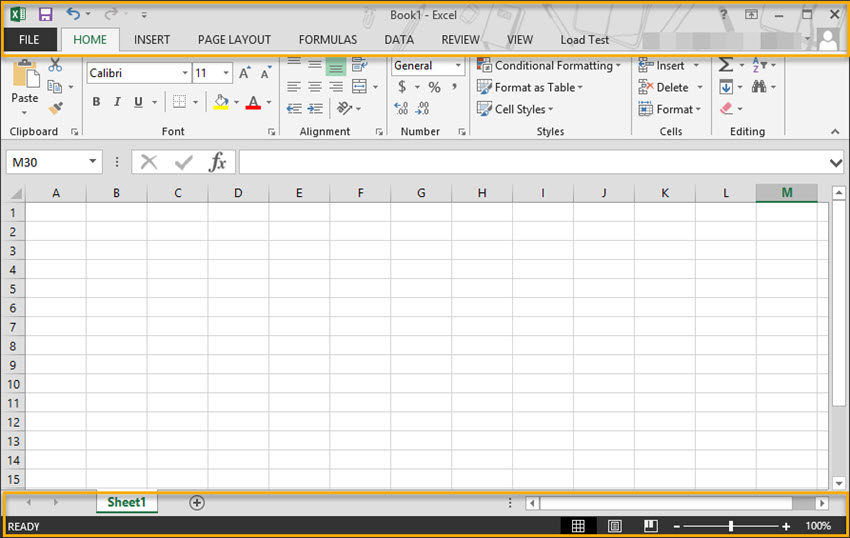850x538 pixels.
Task: Open the Font Color dropdown arrow
Action: (x=269, y=102)
